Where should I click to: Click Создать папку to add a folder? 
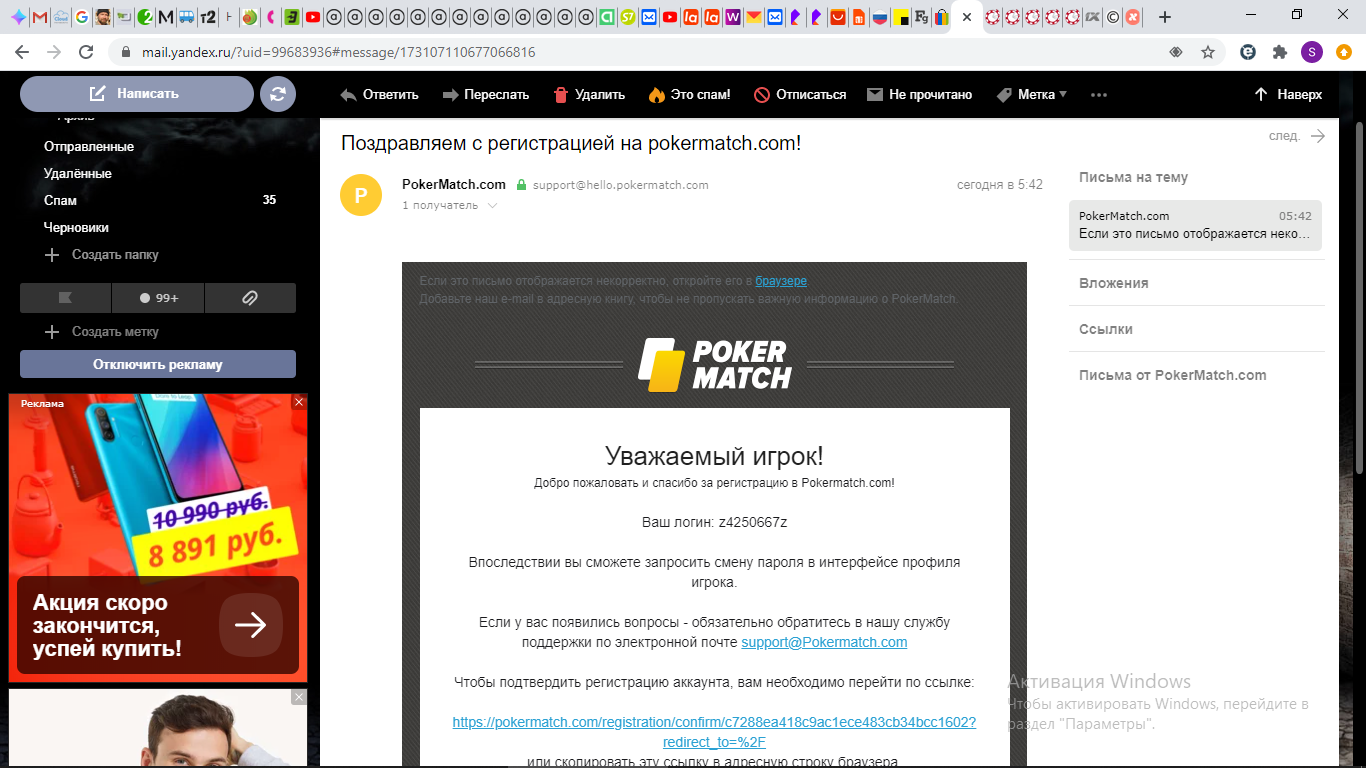coord(102,255)
